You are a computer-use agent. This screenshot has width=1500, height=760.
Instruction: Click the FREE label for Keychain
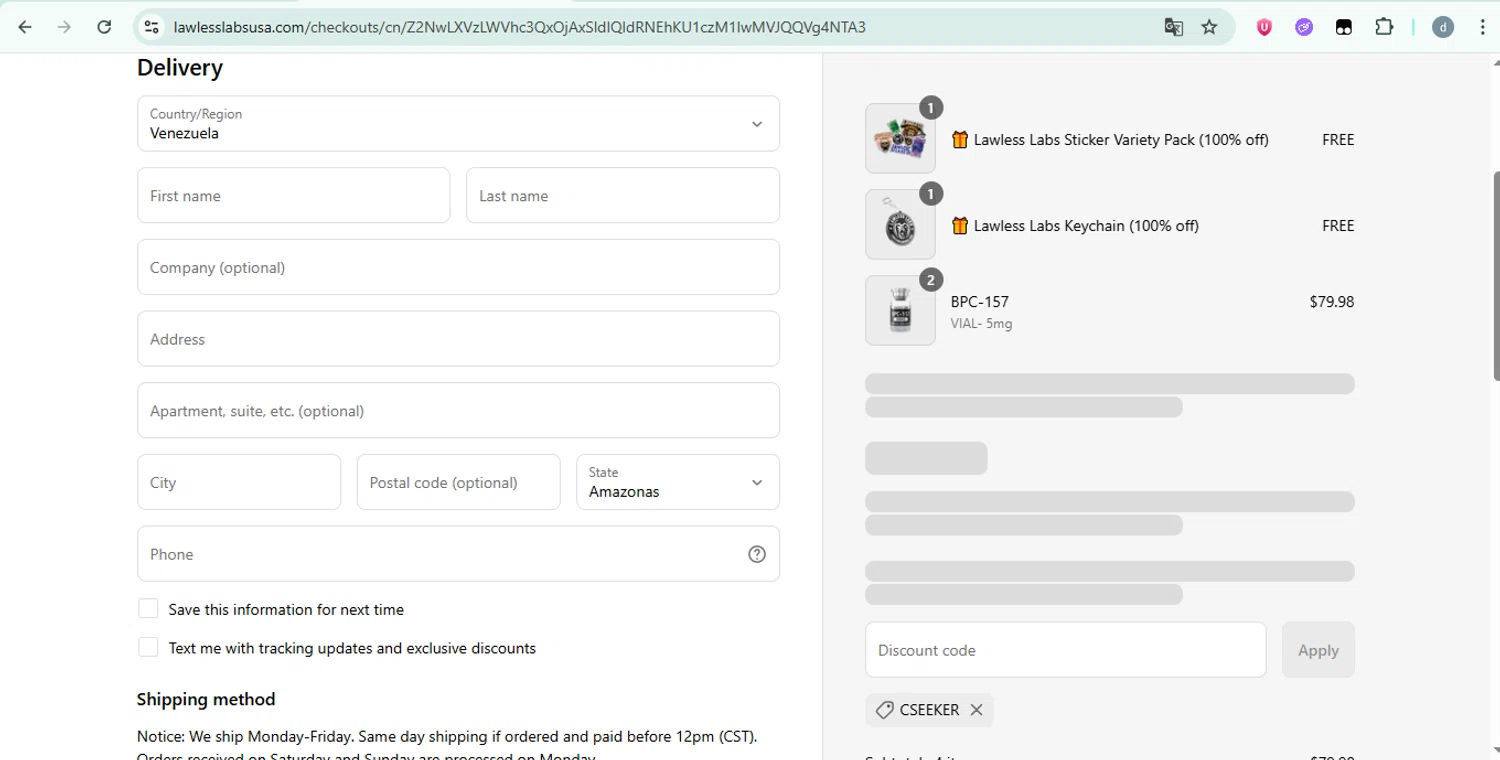pyautogui.click(x=1338, y=226)
